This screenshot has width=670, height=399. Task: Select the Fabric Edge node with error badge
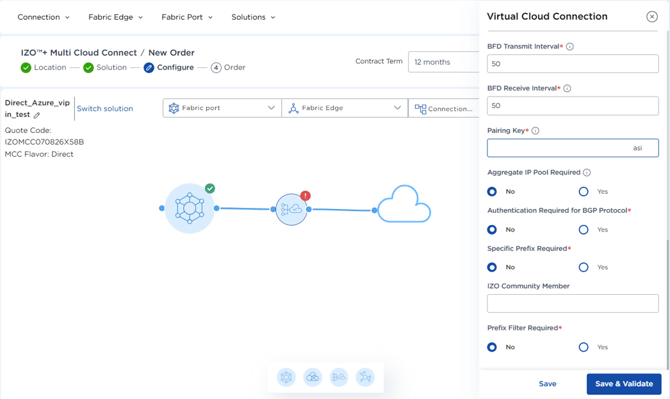click(291, 209)
